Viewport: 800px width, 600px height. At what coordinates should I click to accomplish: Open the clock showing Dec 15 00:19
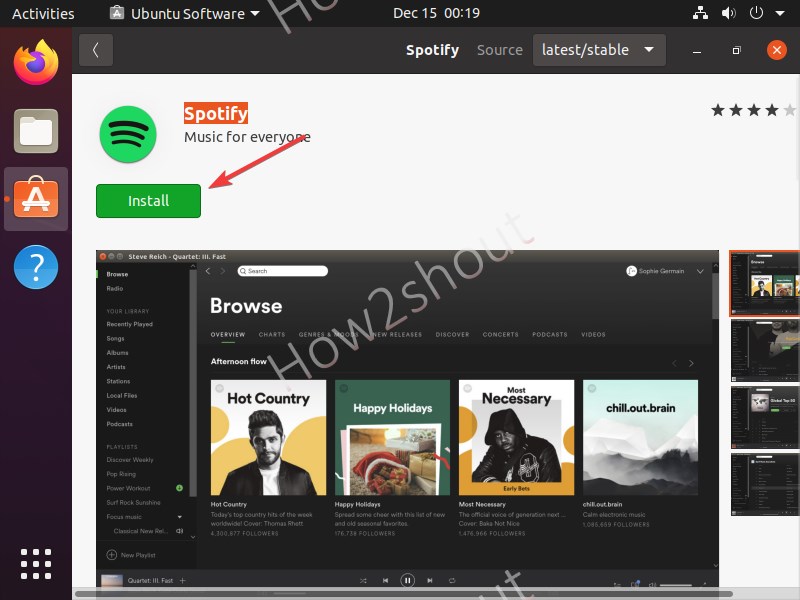(x=436, y=13)
